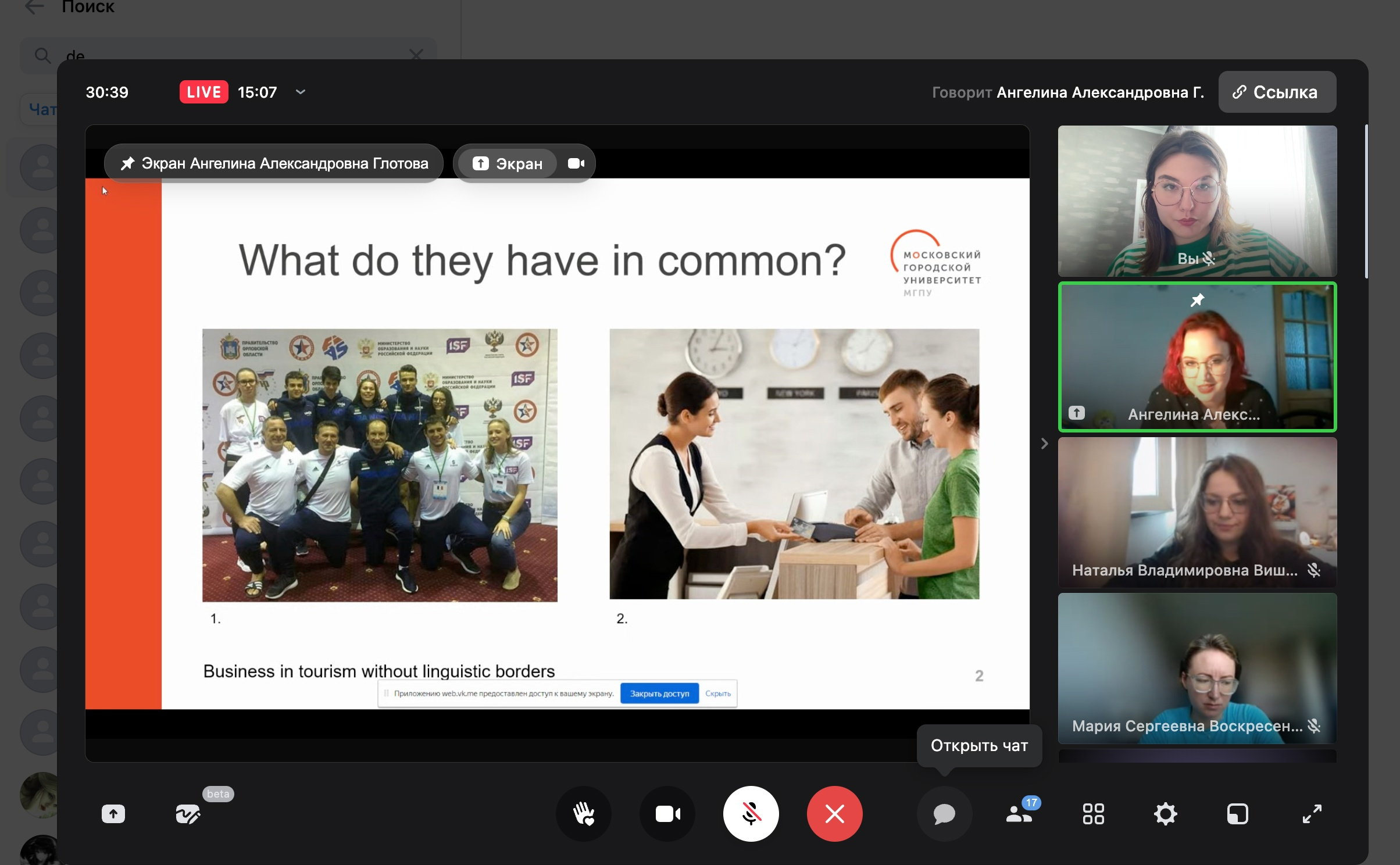
Task: Collapse the participants side panel chevron
Action: click(1044, 444)
